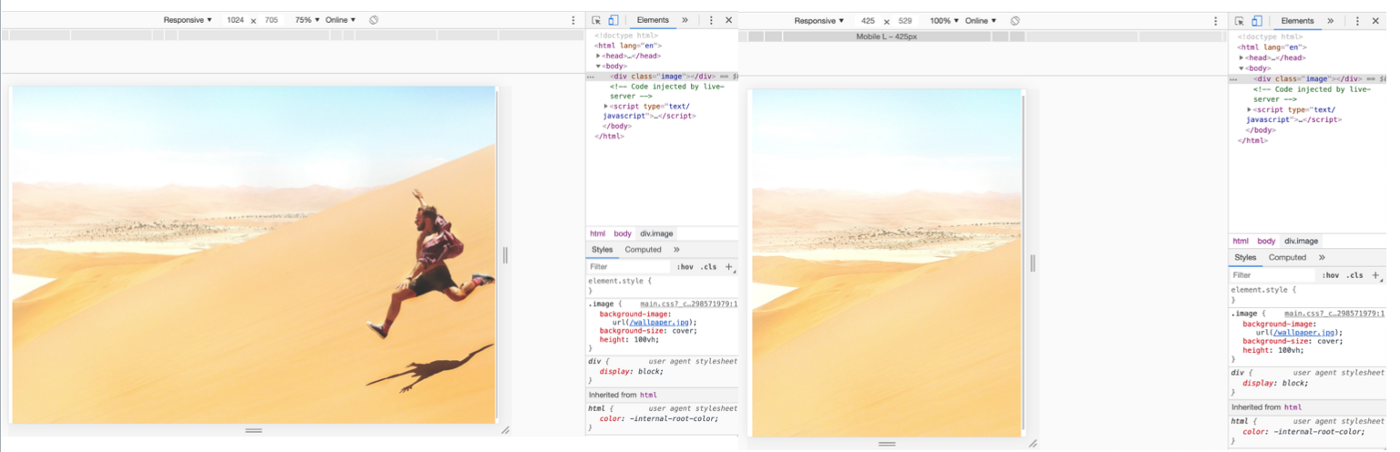
Task: Open right DevTools customize three-dot menu
Action: (x=1357, y=21)
